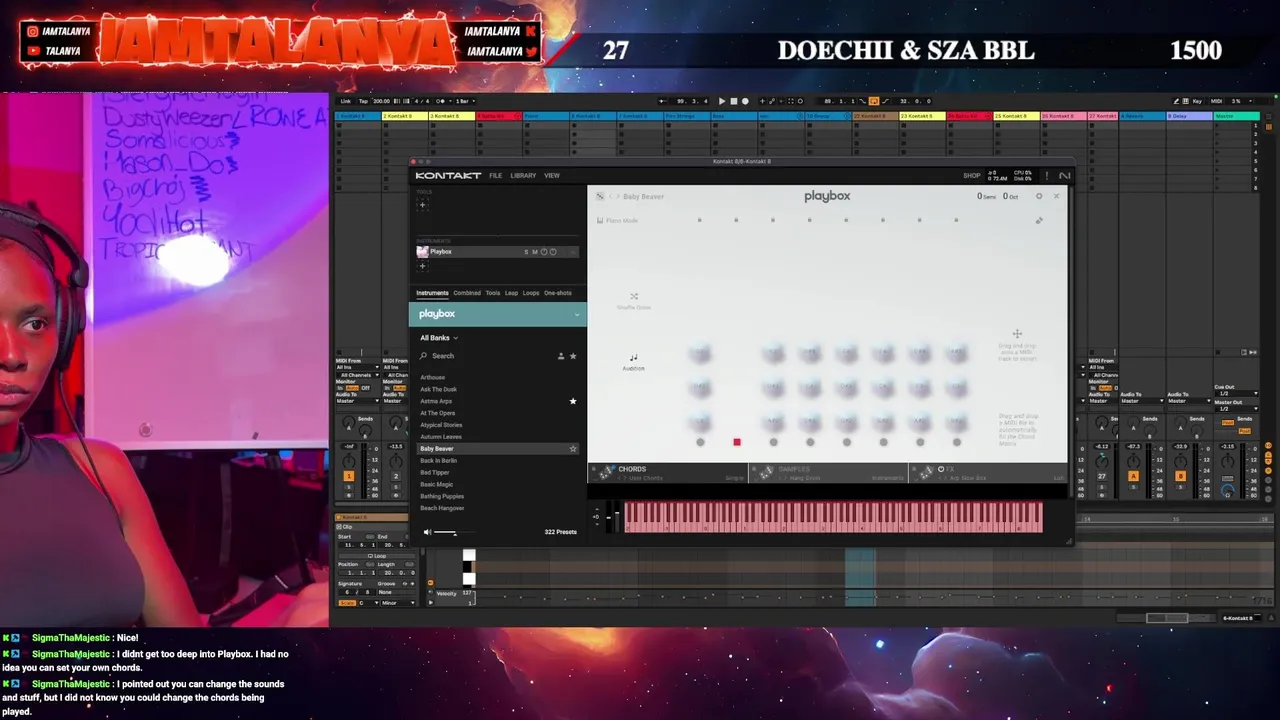1280x720 pixels.
Task: Expand the playbox library header chevron
Action: (x=576, y=314)
